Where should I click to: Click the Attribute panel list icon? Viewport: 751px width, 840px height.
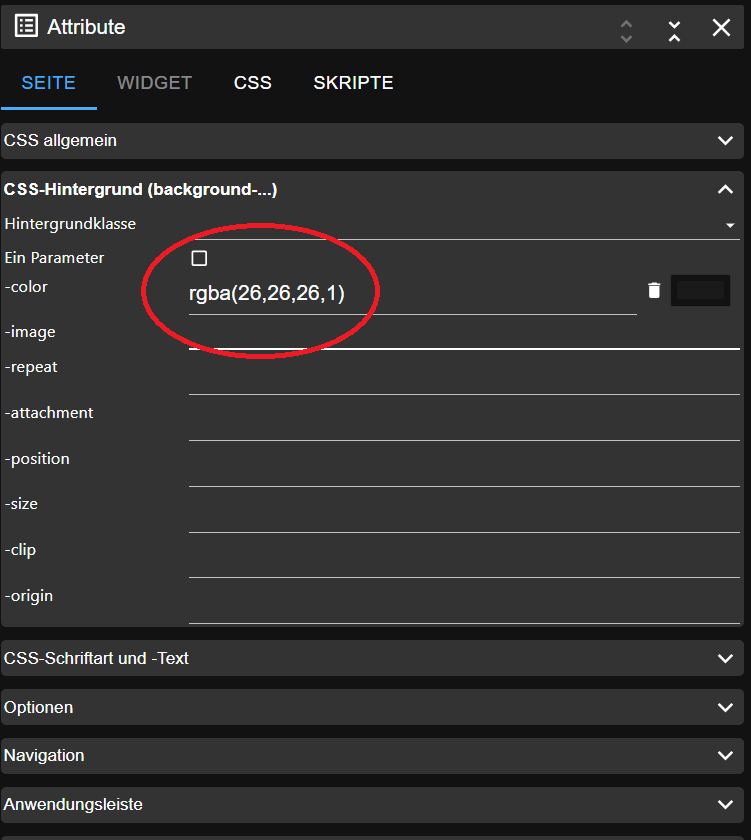(26, 27)
